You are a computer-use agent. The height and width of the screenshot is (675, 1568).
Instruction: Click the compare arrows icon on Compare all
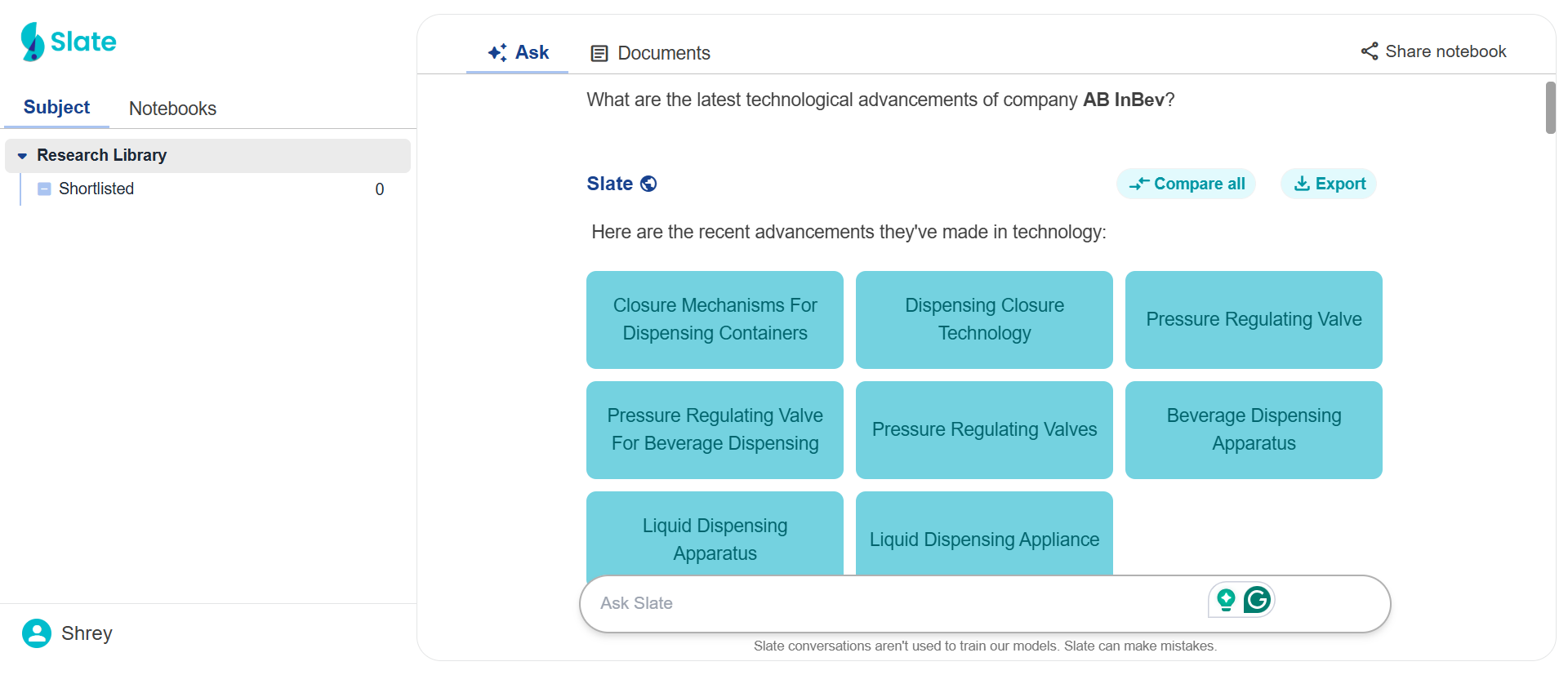[x=1138, y=184]
